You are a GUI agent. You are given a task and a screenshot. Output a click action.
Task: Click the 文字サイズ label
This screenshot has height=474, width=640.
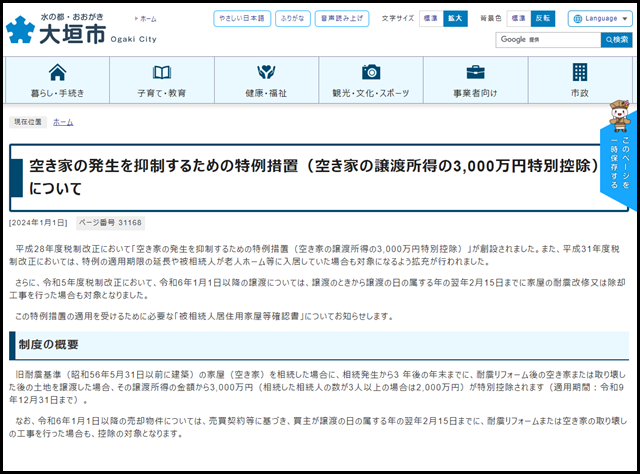(x=398, y=18)
